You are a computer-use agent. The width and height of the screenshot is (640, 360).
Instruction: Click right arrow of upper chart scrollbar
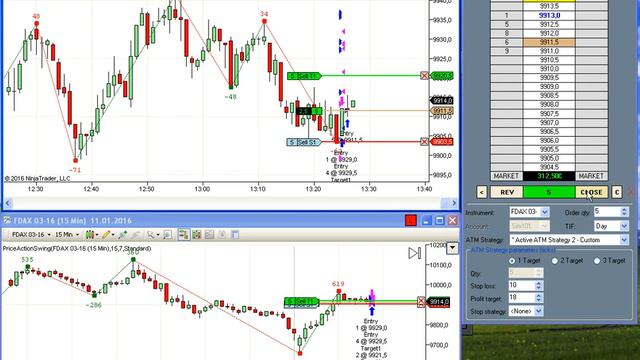pos(454,203)
